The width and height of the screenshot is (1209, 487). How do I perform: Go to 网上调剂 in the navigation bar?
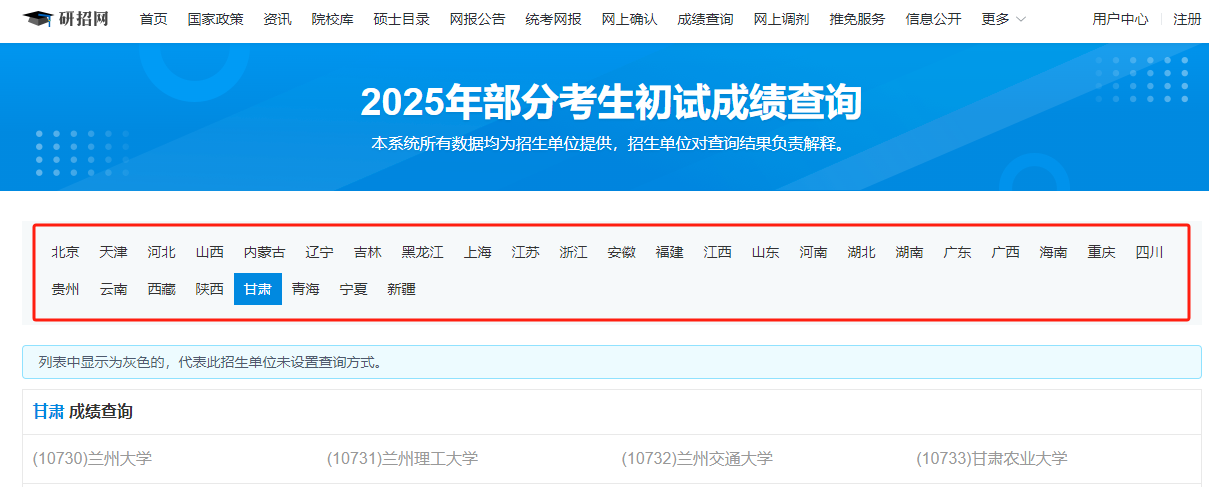(781, 19)
